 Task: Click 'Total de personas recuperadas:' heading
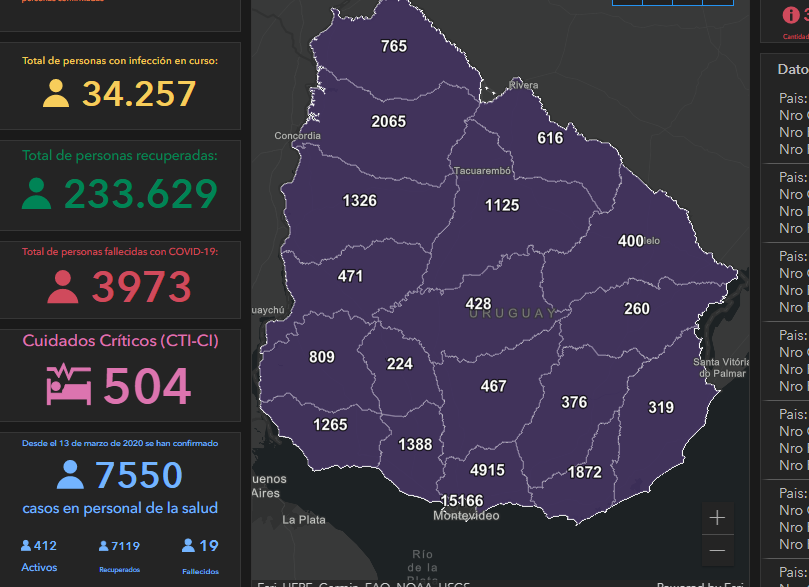pyautogui.click(x=120, y=155)
